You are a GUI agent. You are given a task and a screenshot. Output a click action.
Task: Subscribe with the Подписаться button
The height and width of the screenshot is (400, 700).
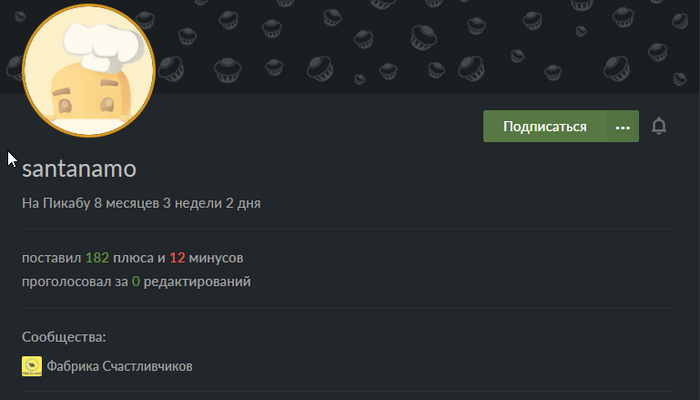[x=545, y=126]
